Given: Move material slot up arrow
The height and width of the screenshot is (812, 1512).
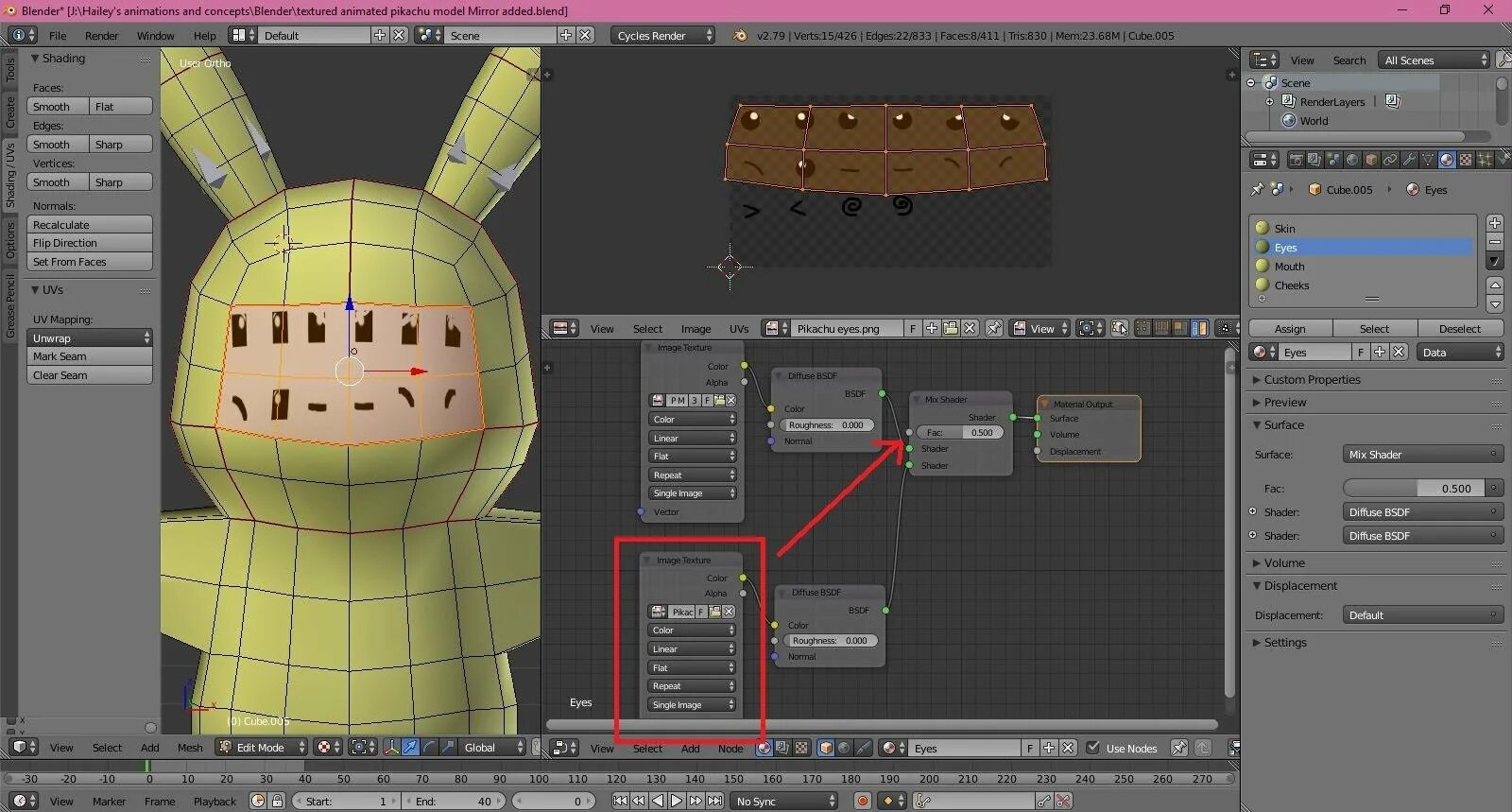Looking at the screenshot, I should coord(1495,285).
